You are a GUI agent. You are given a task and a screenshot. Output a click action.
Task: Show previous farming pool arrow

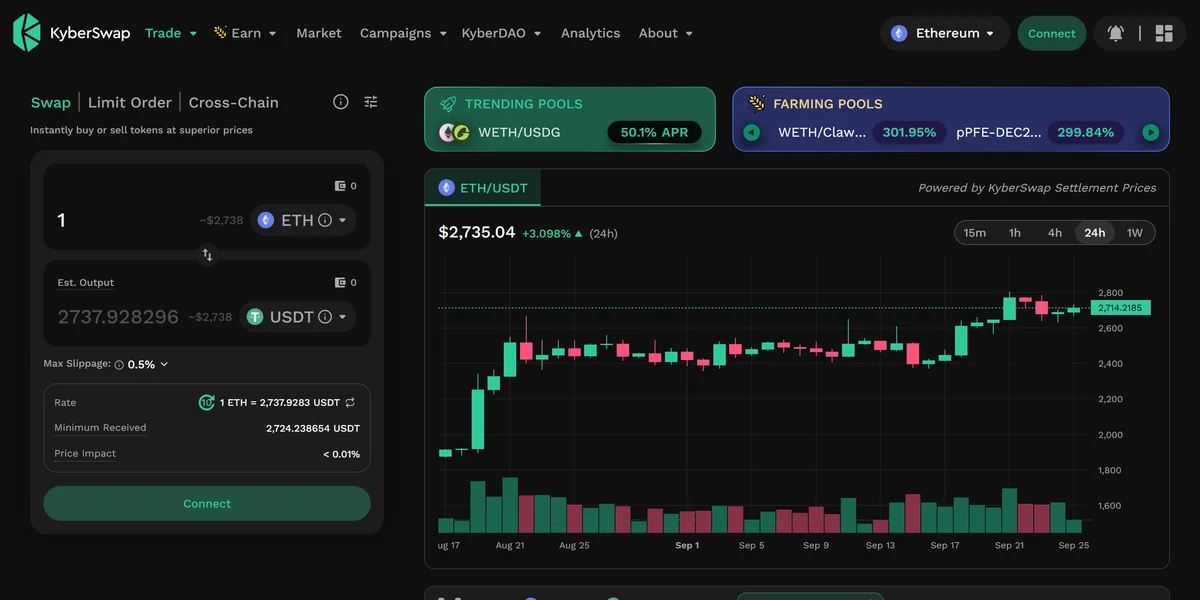[x=752, y=132]
